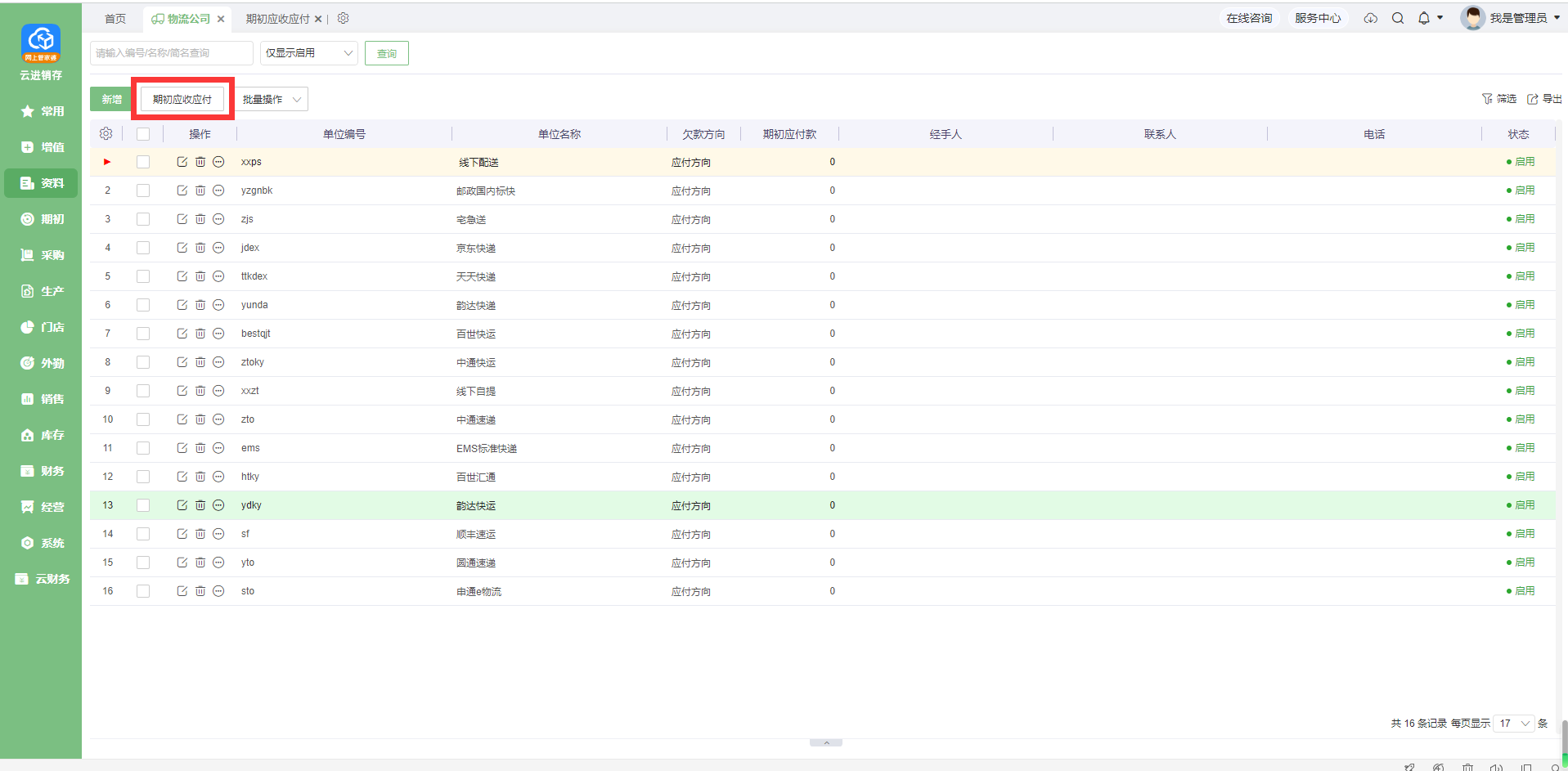Open 采购 sidebar menu
This screenshot has height=771, width=1568.
point(41,255)
